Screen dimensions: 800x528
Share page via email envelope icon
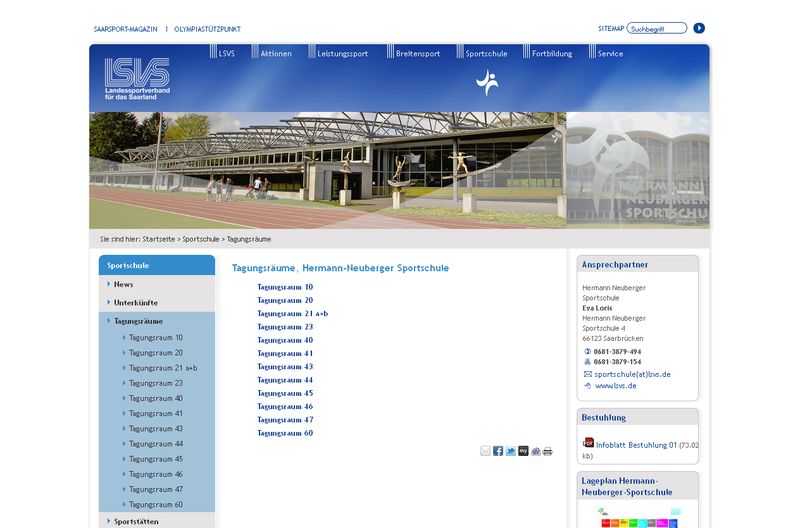coord(486,451)
